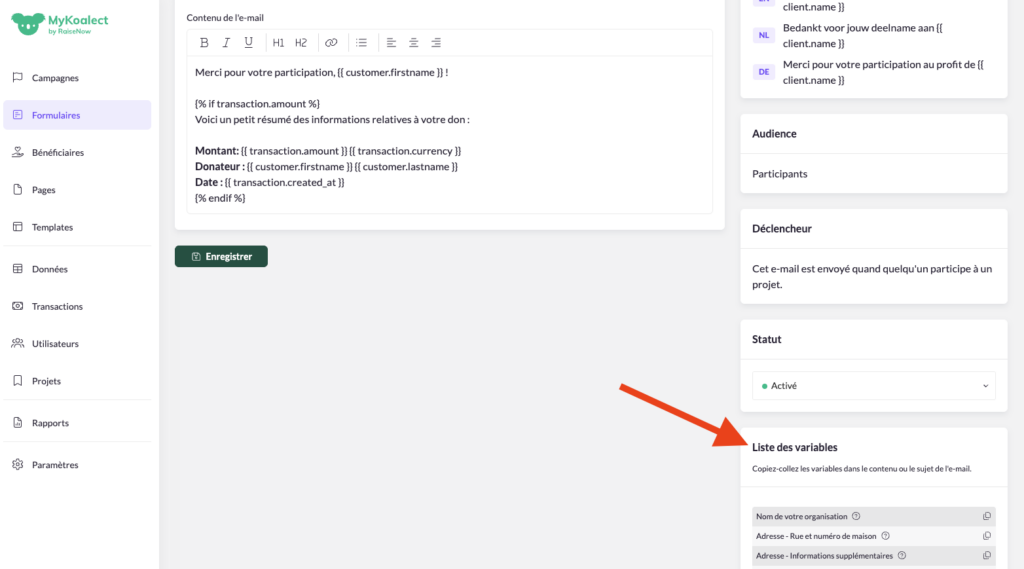Copy the 'Nom de votre organisation' variable

[x=986, y=517]
